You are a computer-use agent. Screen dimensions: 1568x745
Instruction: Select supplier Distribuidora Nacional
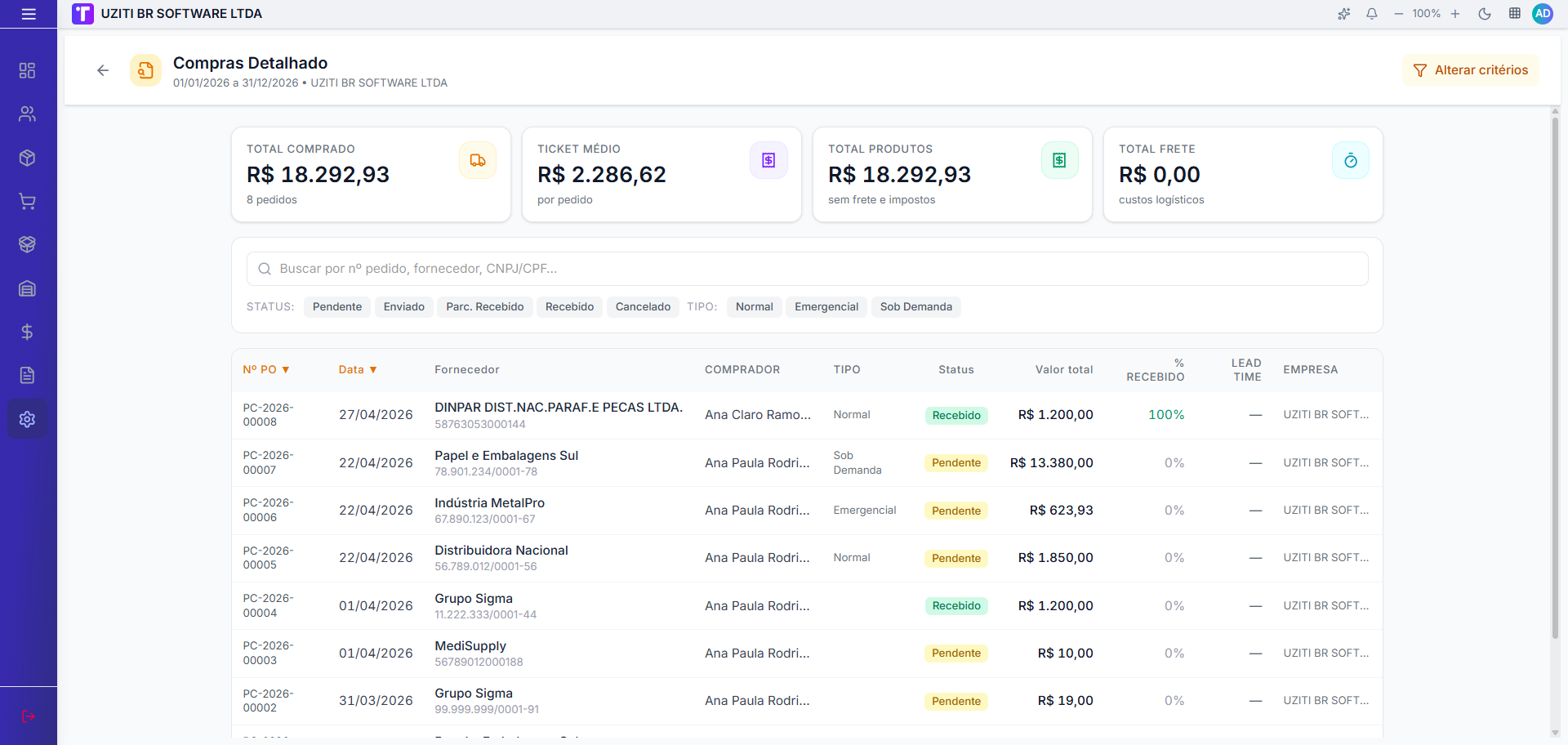point(501,551)
